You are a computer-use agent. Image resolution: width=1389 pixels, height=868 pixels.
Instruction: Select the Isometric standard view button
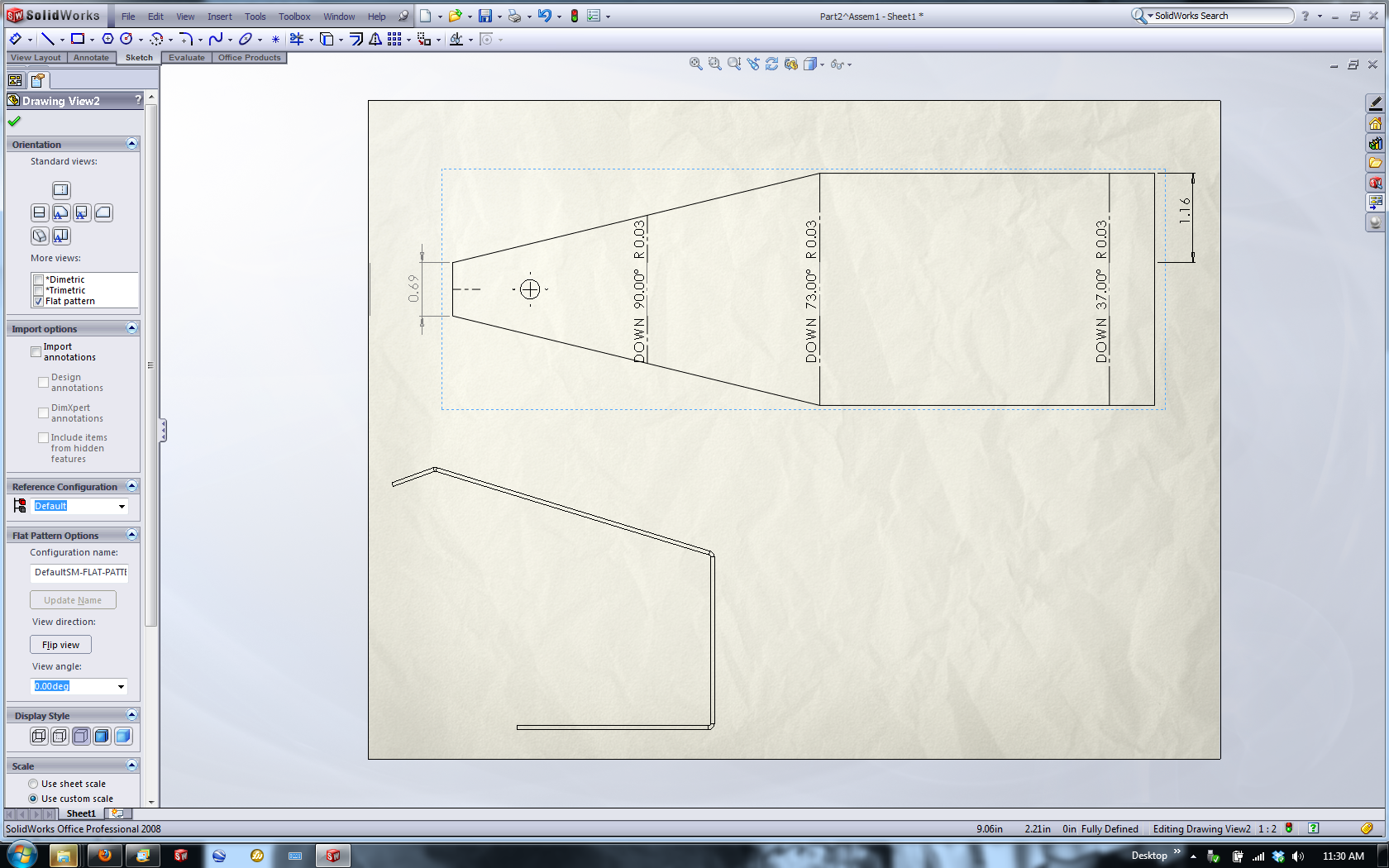[40, 236]
